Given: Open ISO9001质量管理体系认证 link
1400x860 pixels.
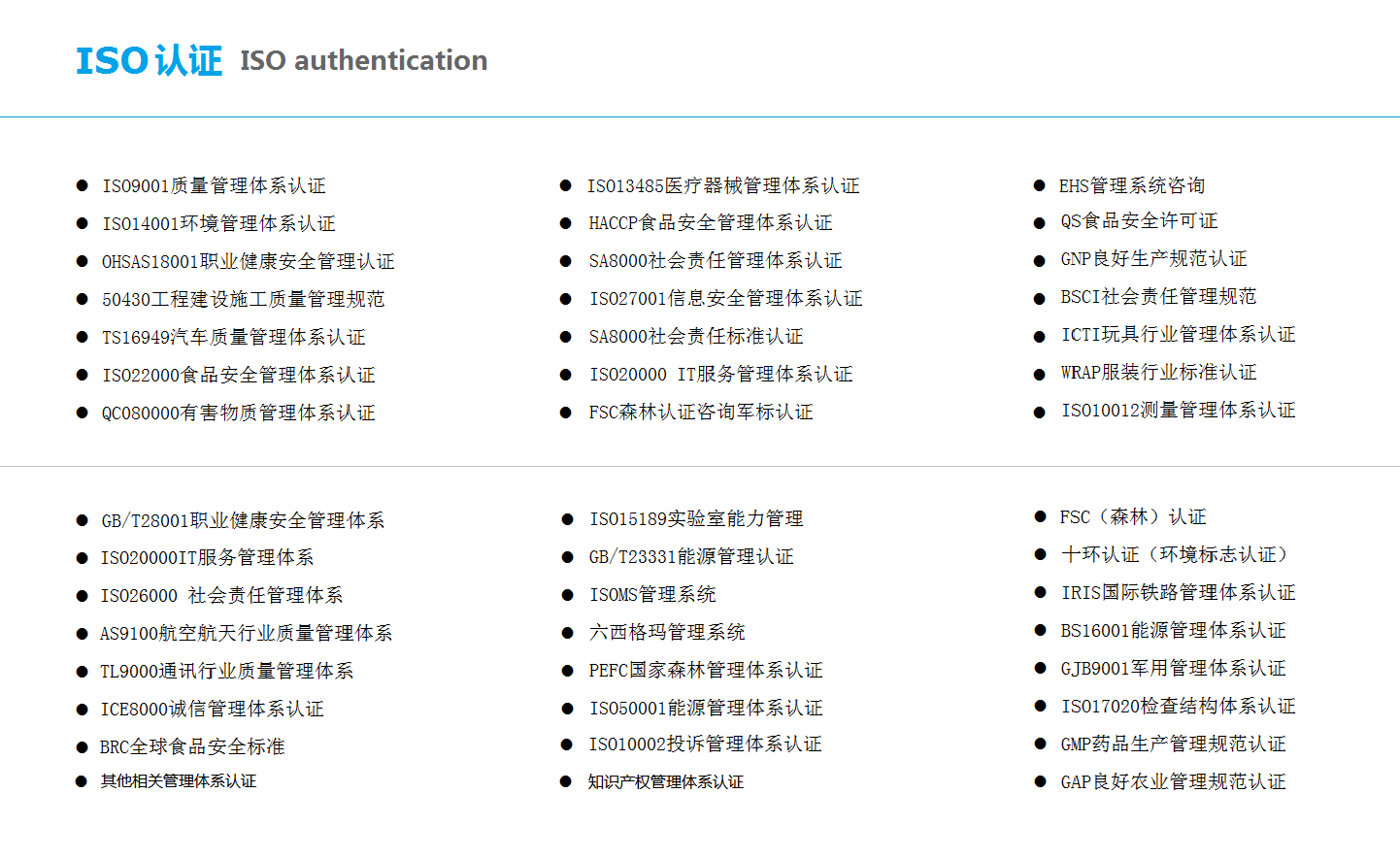Looking at the screenshot, I should pos(214,185).
